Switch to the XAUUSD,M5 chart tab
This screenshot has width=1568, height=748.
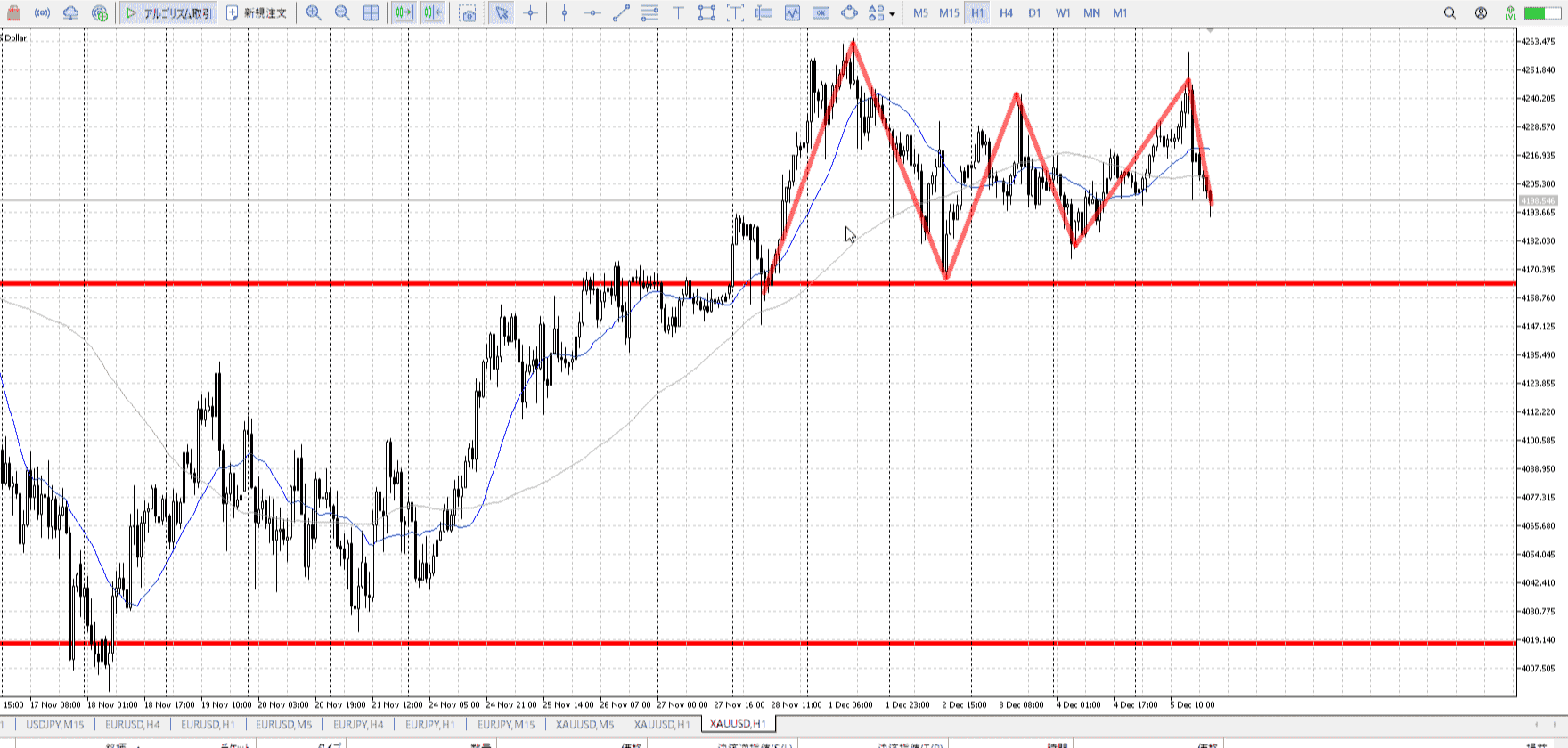coord(584,724)
